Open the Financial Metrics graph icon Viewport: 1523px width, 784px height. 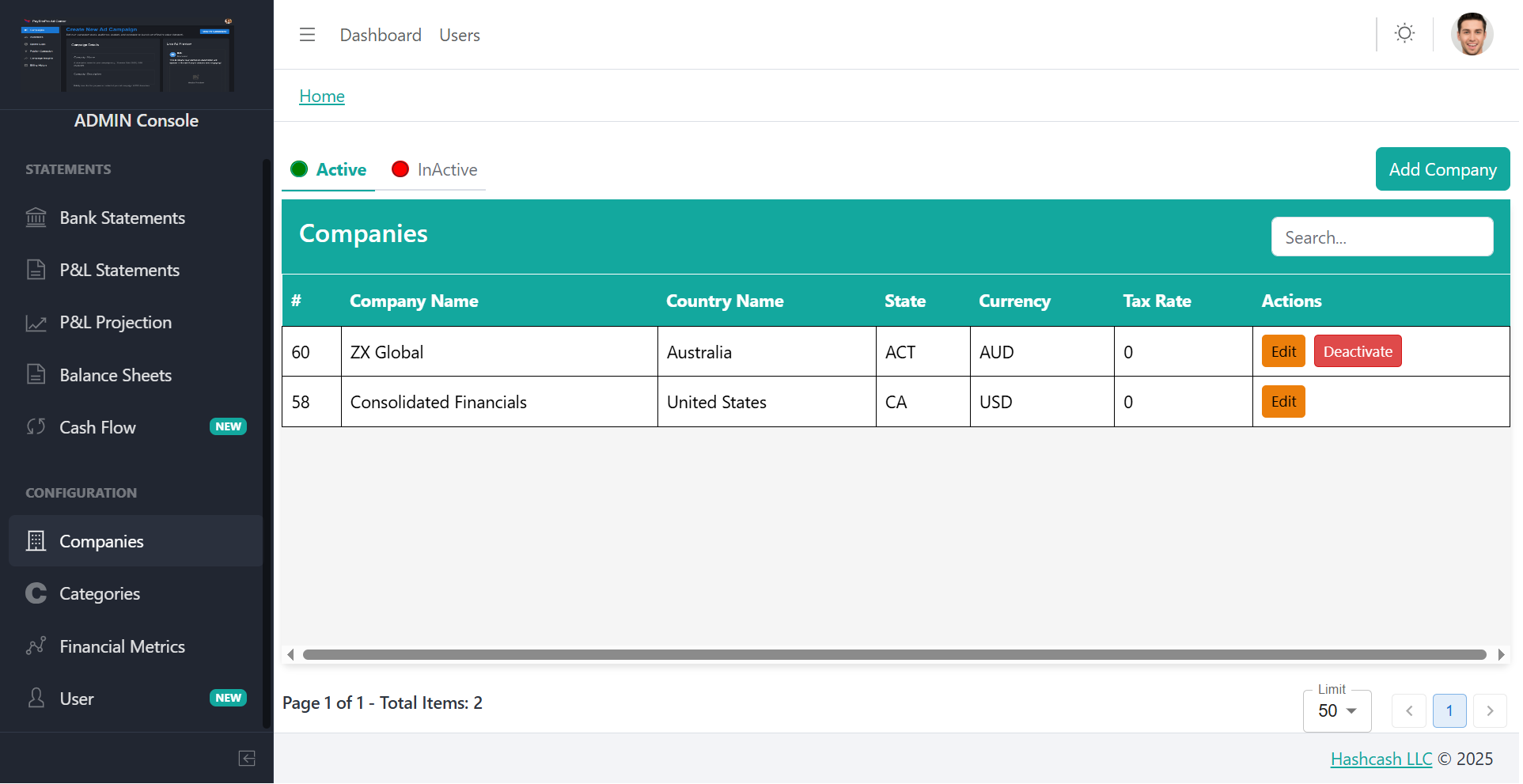36,646
